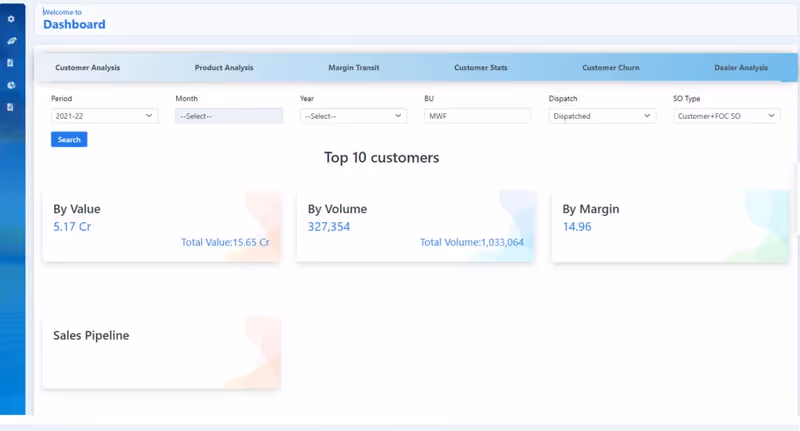Click the Search button
The image size is (800, 431).
[x=69, y=139]
